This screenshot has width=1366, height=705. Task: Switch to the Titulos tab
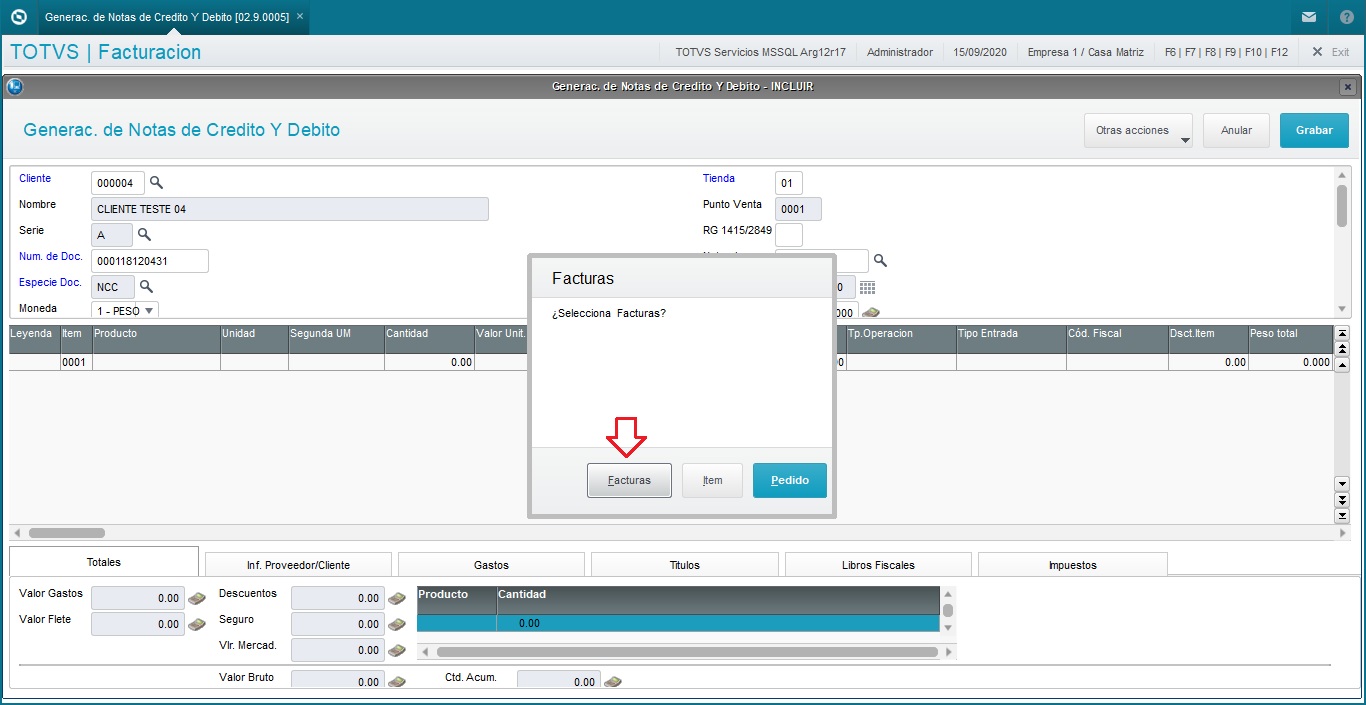[x=685, y=565]
